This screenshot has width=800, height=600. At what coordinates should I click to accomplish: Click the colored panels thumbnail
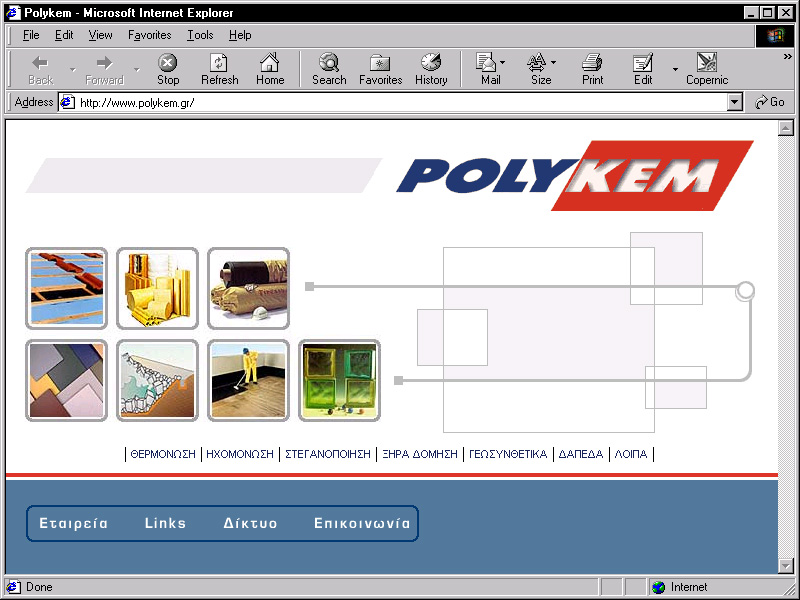66,380
